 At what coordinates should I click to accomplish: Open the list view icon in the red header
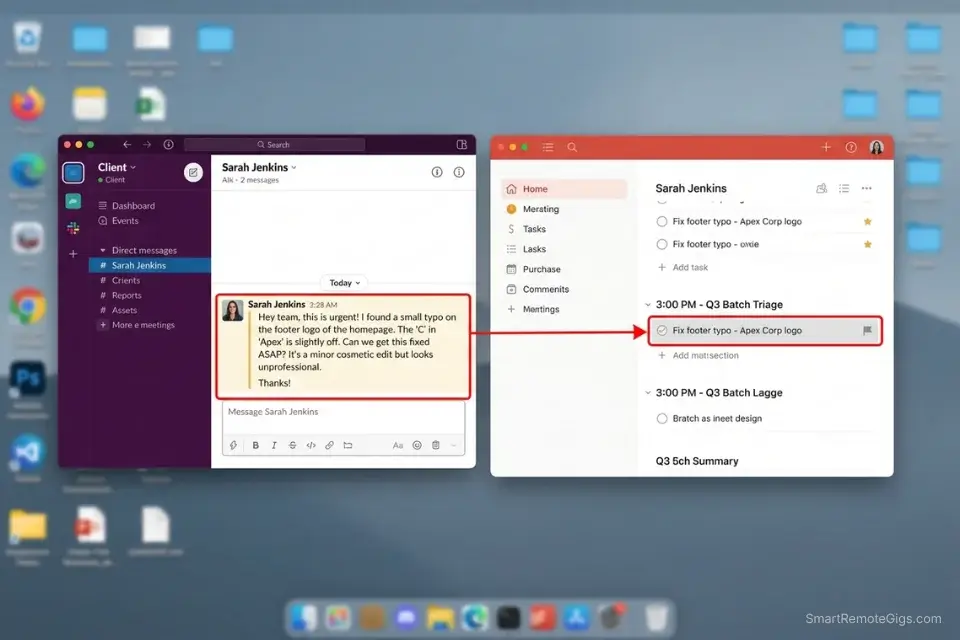[x=548, y=147]
